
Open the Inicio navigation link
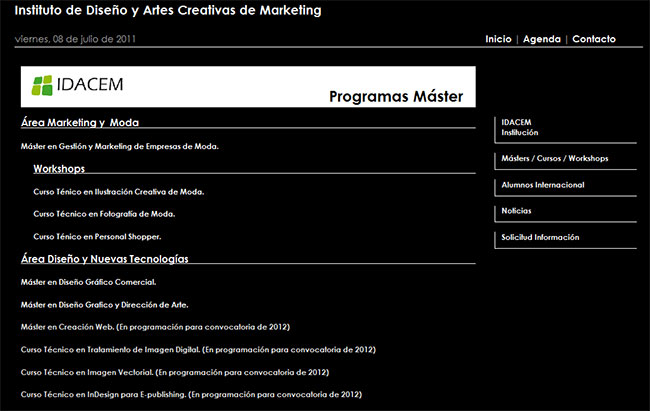point(498,39)
